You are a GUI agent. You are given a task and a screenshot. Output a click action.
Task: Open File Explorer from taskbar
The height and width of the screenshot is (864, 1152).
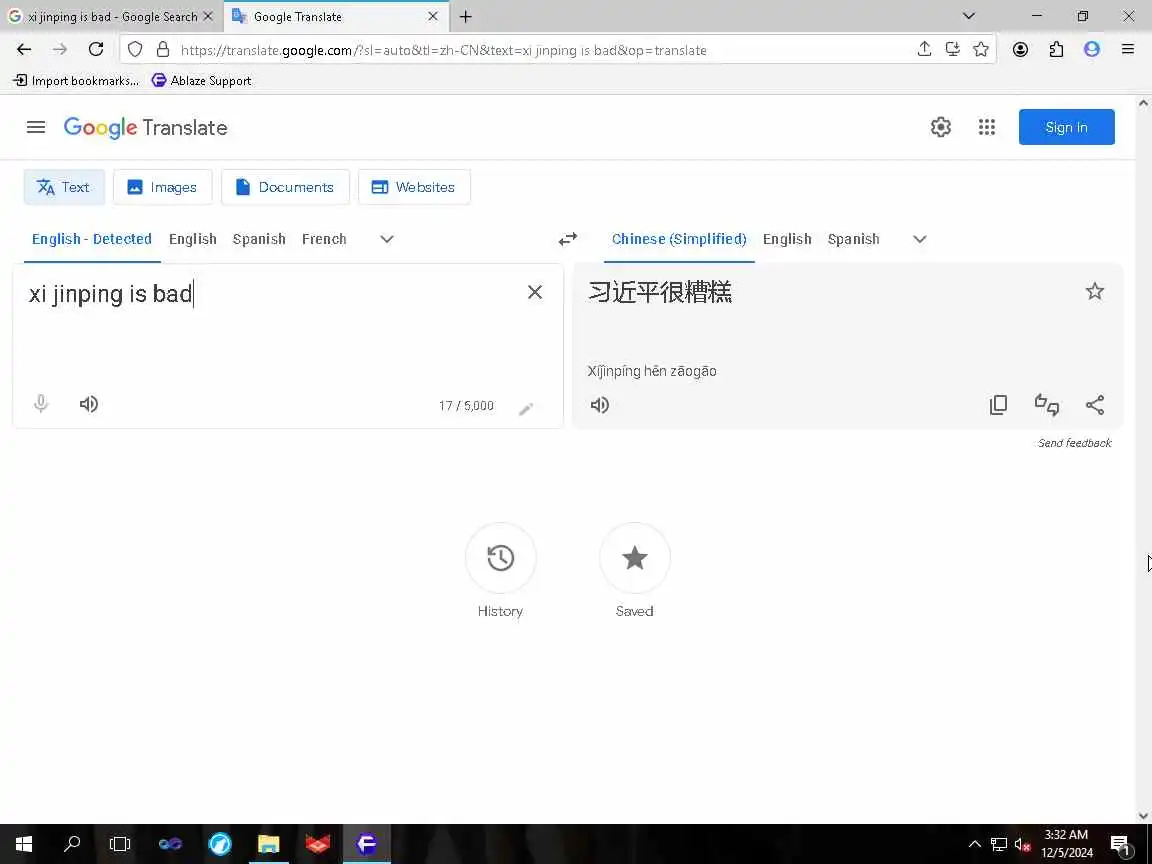click(268, 843)
